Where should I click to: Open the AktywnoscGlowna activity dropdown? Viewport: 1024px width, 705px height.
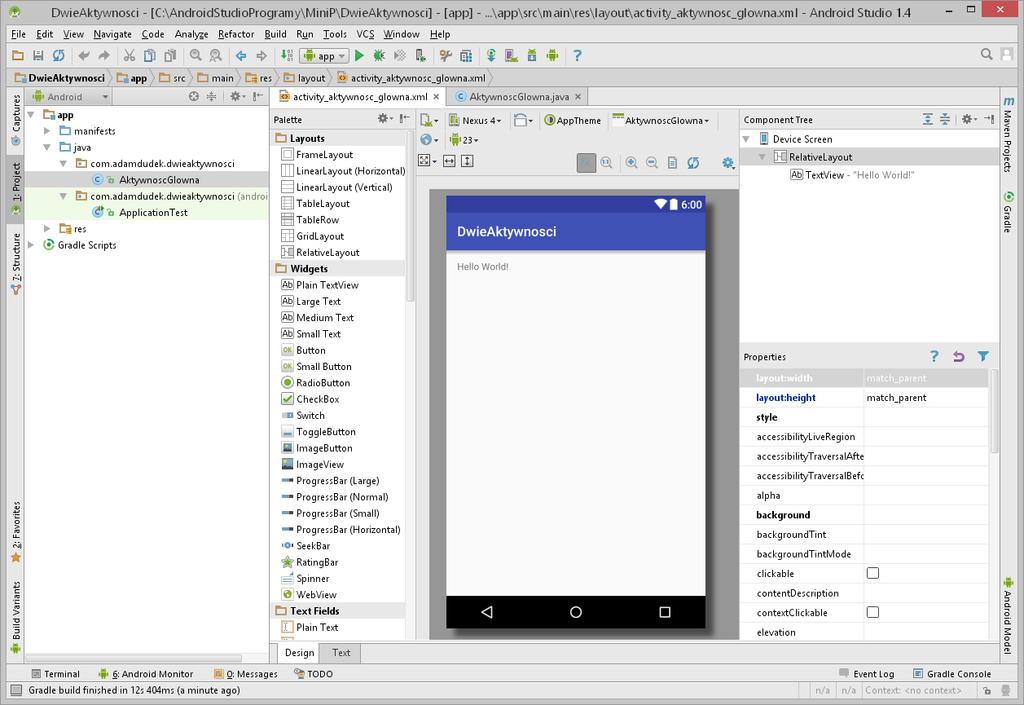pyautogui.click(x=660, y=120)
